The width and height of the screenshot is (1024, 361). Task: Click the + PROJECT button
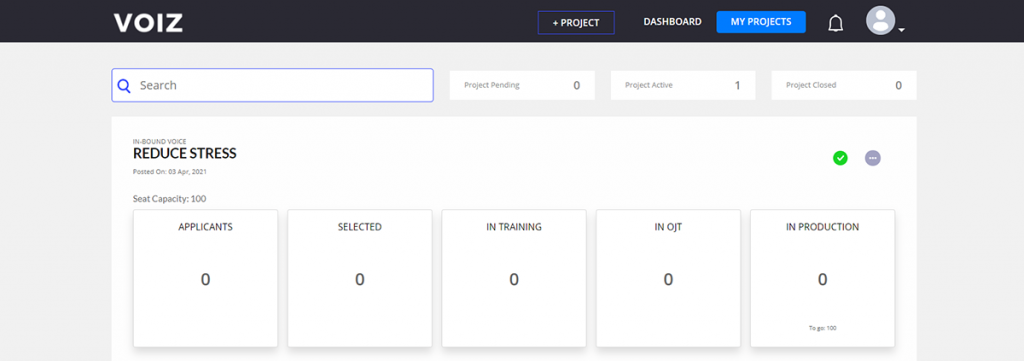(x=576, y=22)
